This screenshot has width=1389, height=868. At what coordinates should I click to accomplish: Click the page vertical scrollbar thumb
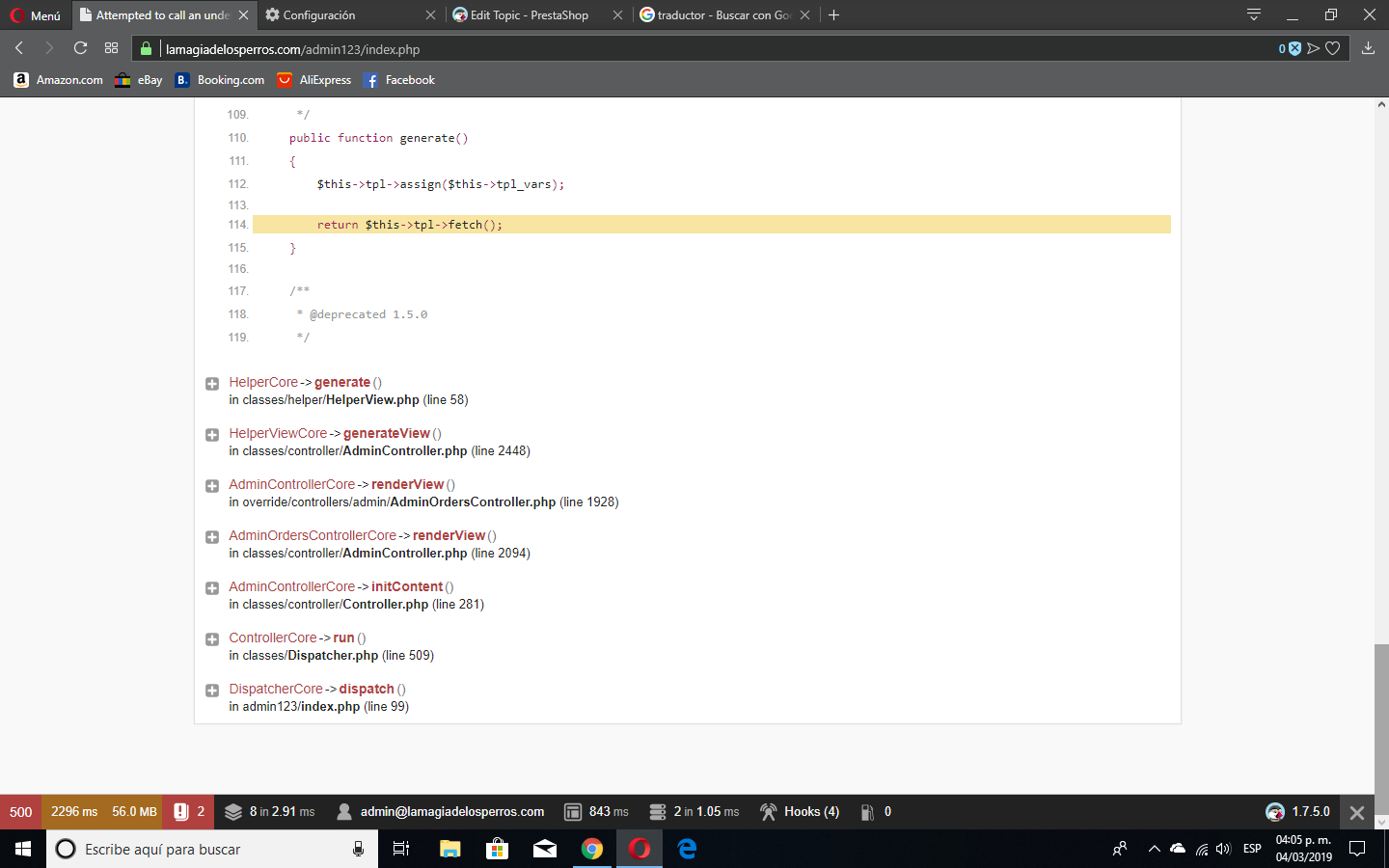pyautogui.click(x=1381, y=729)
